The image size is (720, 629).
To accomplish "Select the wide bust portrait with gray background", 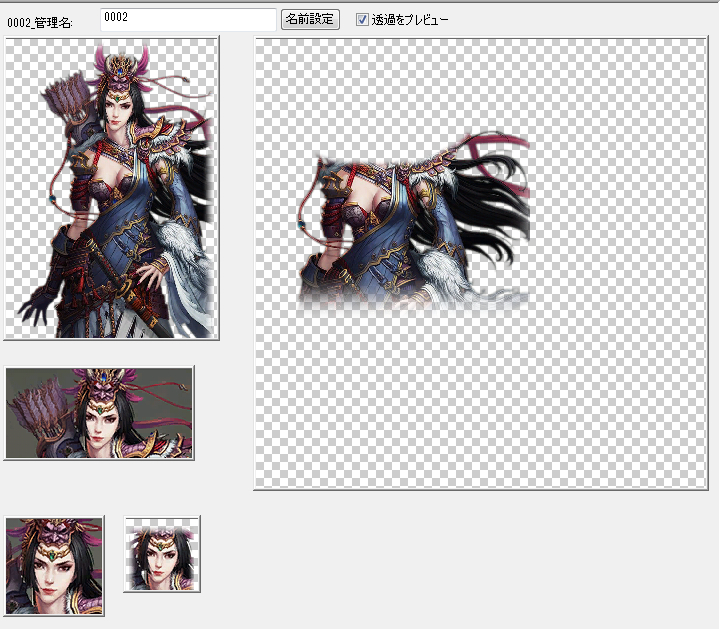I will click(x=99, y=413).
